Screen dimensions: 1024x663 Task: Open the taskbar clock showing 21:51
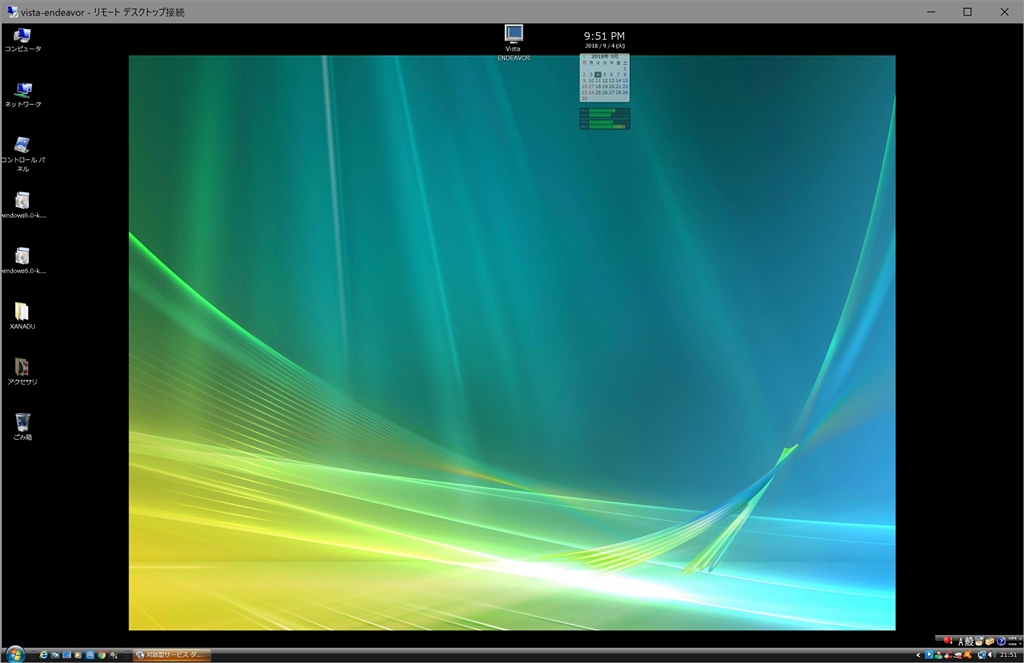1009,655
